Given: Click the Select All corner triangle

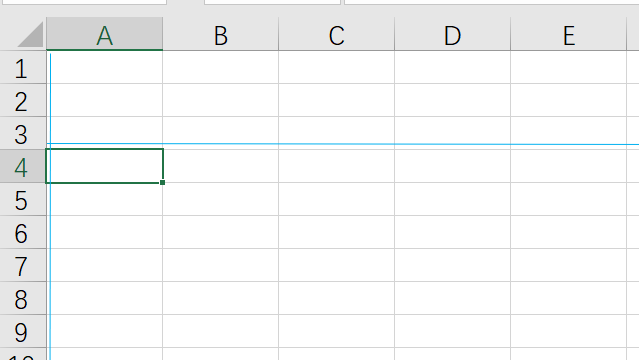Looking at the screenshot, I should (31, 35).
